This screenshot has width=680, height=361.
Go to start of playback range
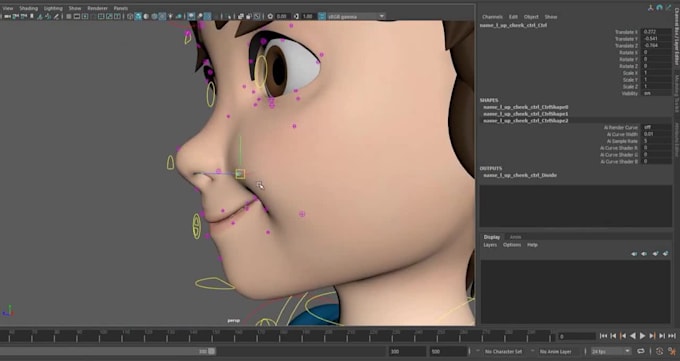click(x=603, y=336)
